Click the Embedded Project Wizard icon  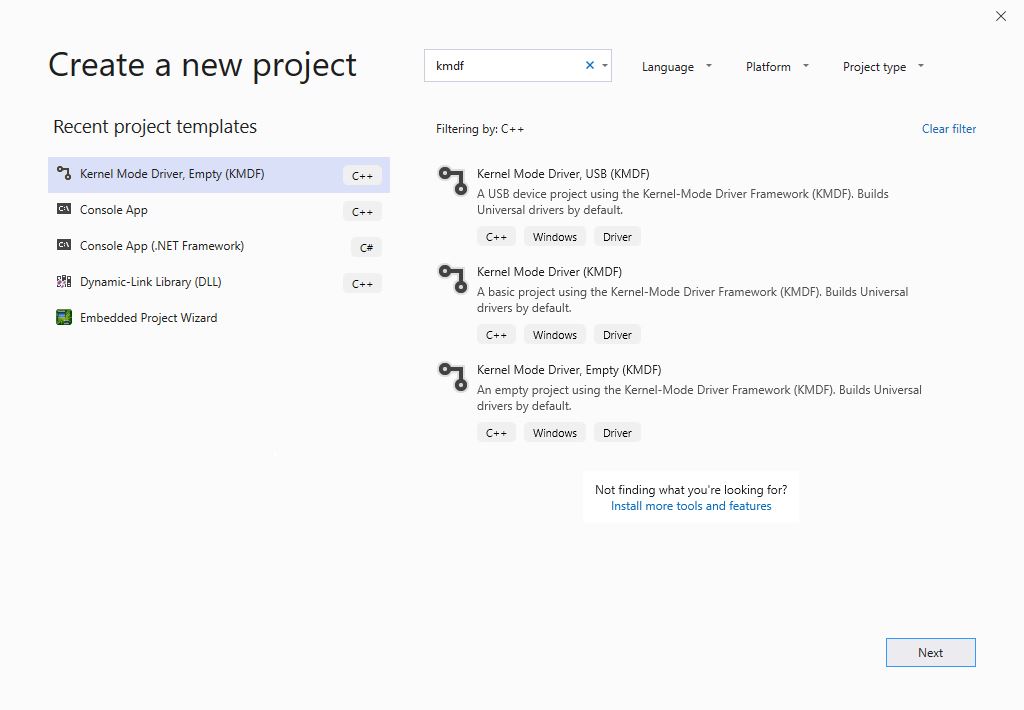click(64, 317)
